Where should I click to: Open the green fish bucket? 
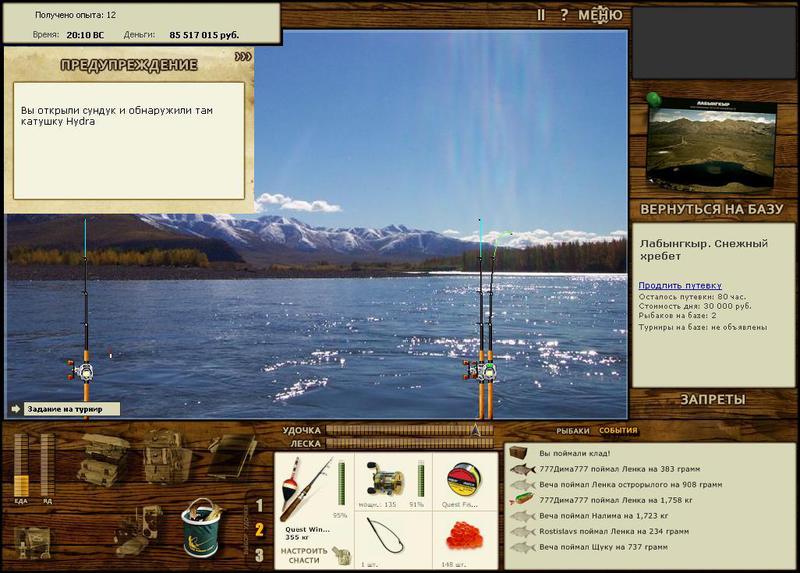(202, 528)
